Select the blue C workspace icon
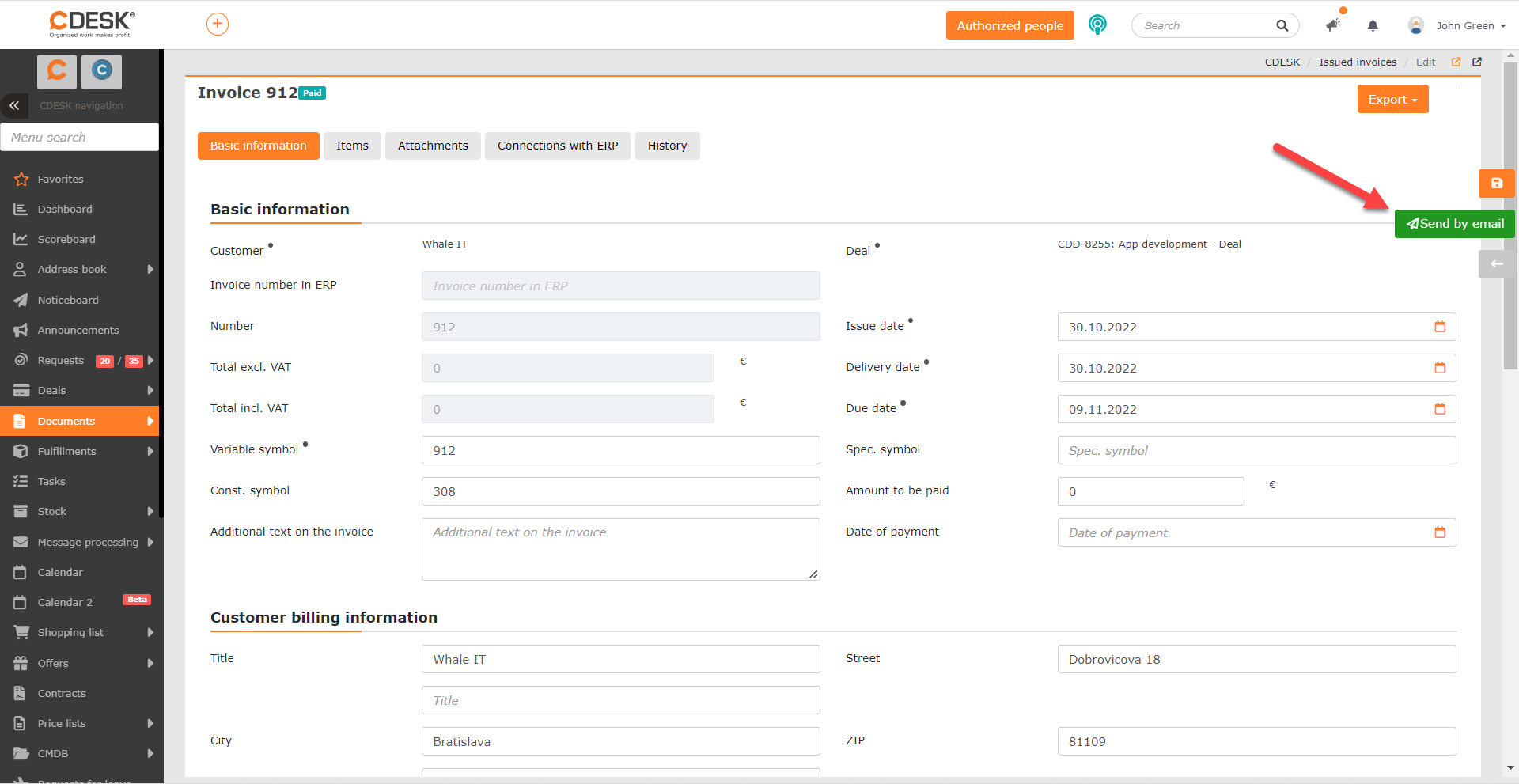The width and height of the screenshot is (1519, 784). click(101, 71)
